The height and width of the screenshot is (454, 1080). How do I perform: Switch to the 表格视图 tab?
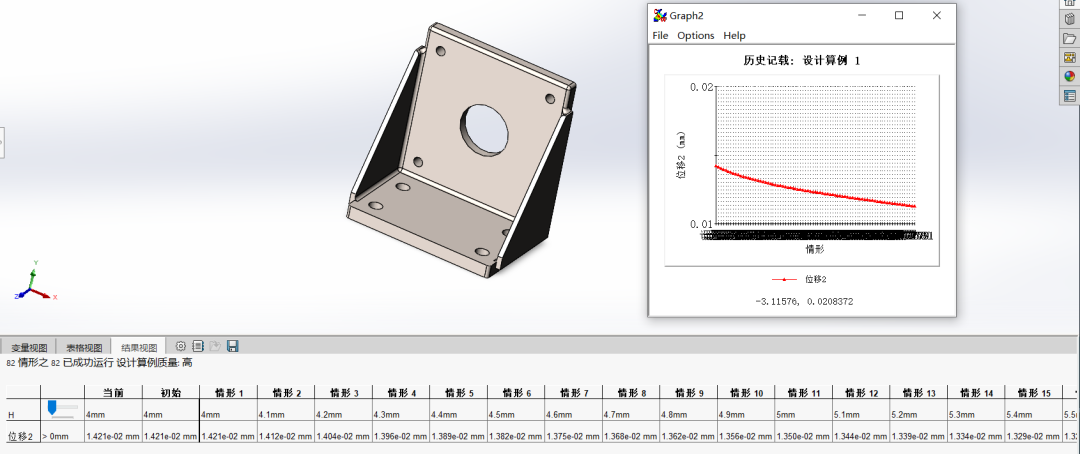pos(83,347)
